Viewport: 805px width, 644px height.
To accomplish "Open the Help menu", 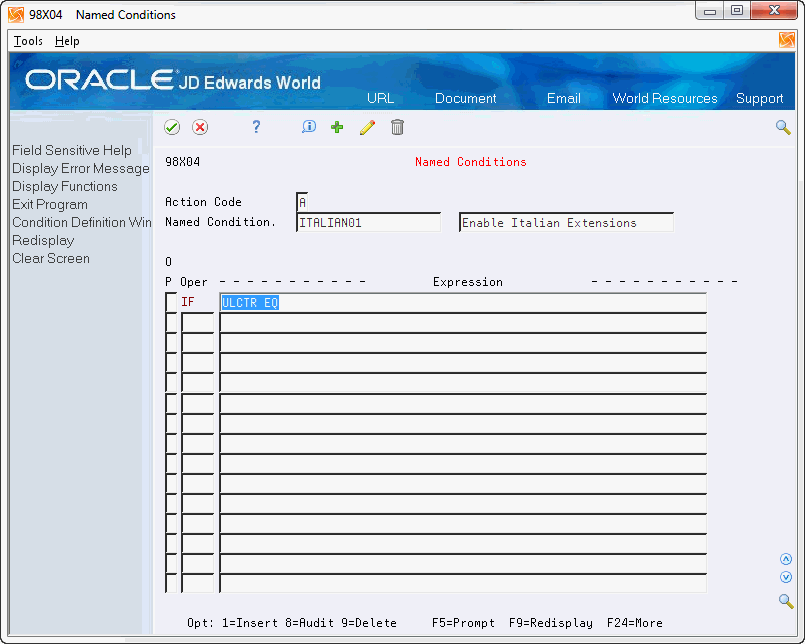I will pyautogui.click(x=67, y=41).
